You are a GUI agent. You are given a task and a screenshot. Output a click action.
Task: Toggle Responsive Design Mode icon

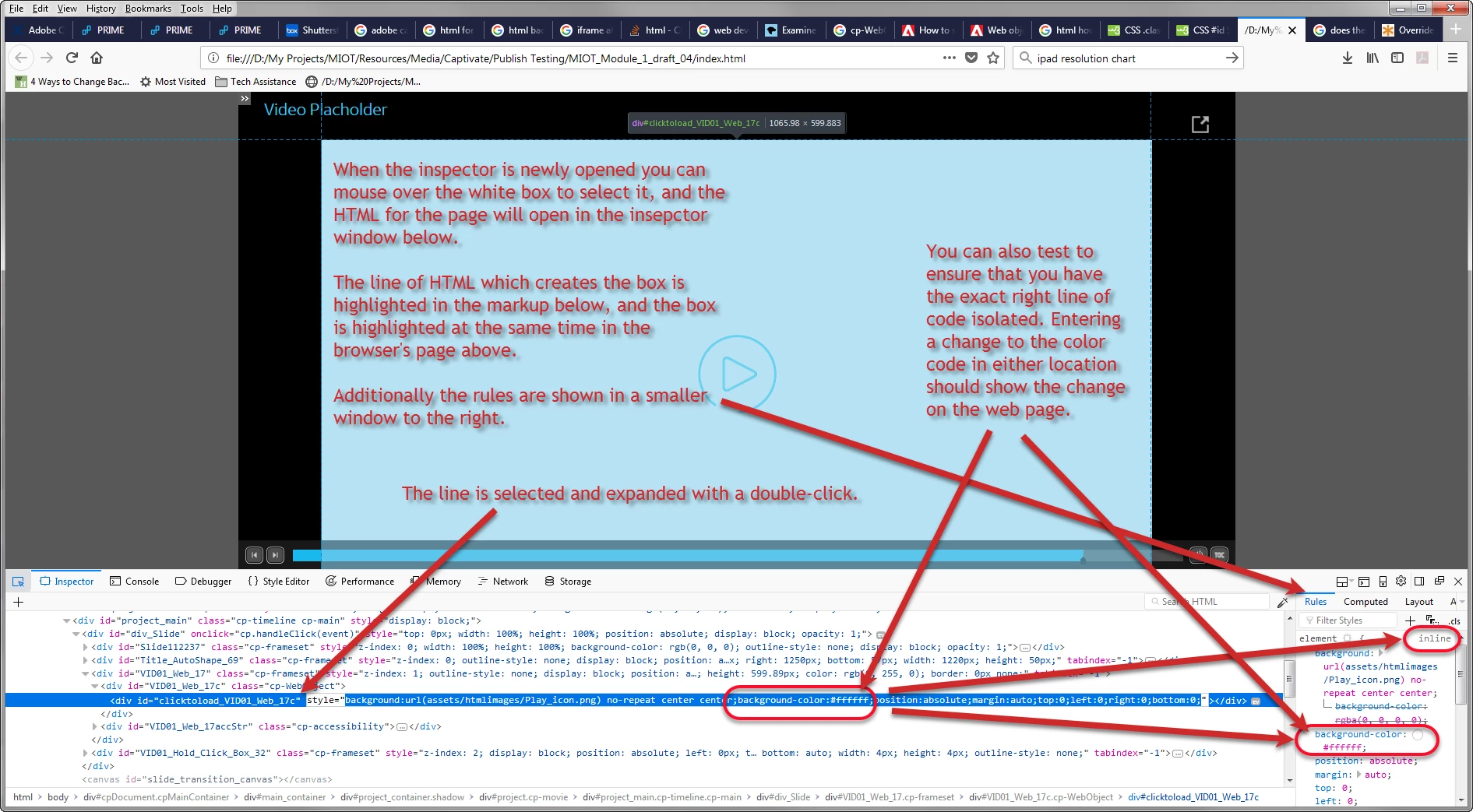[x=1383, y=582]
